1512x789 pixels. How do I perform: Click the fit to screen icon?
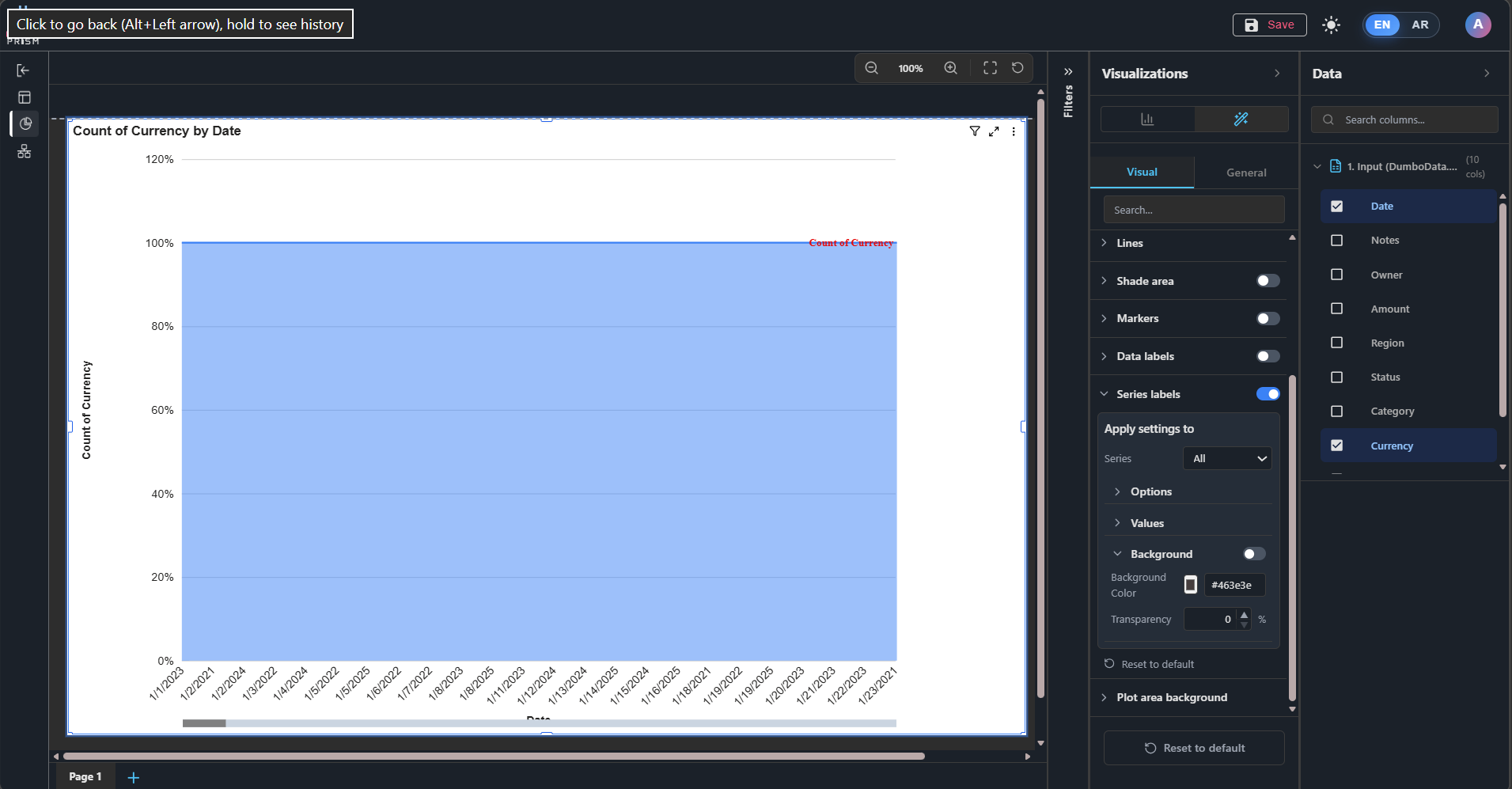point(990,68)
